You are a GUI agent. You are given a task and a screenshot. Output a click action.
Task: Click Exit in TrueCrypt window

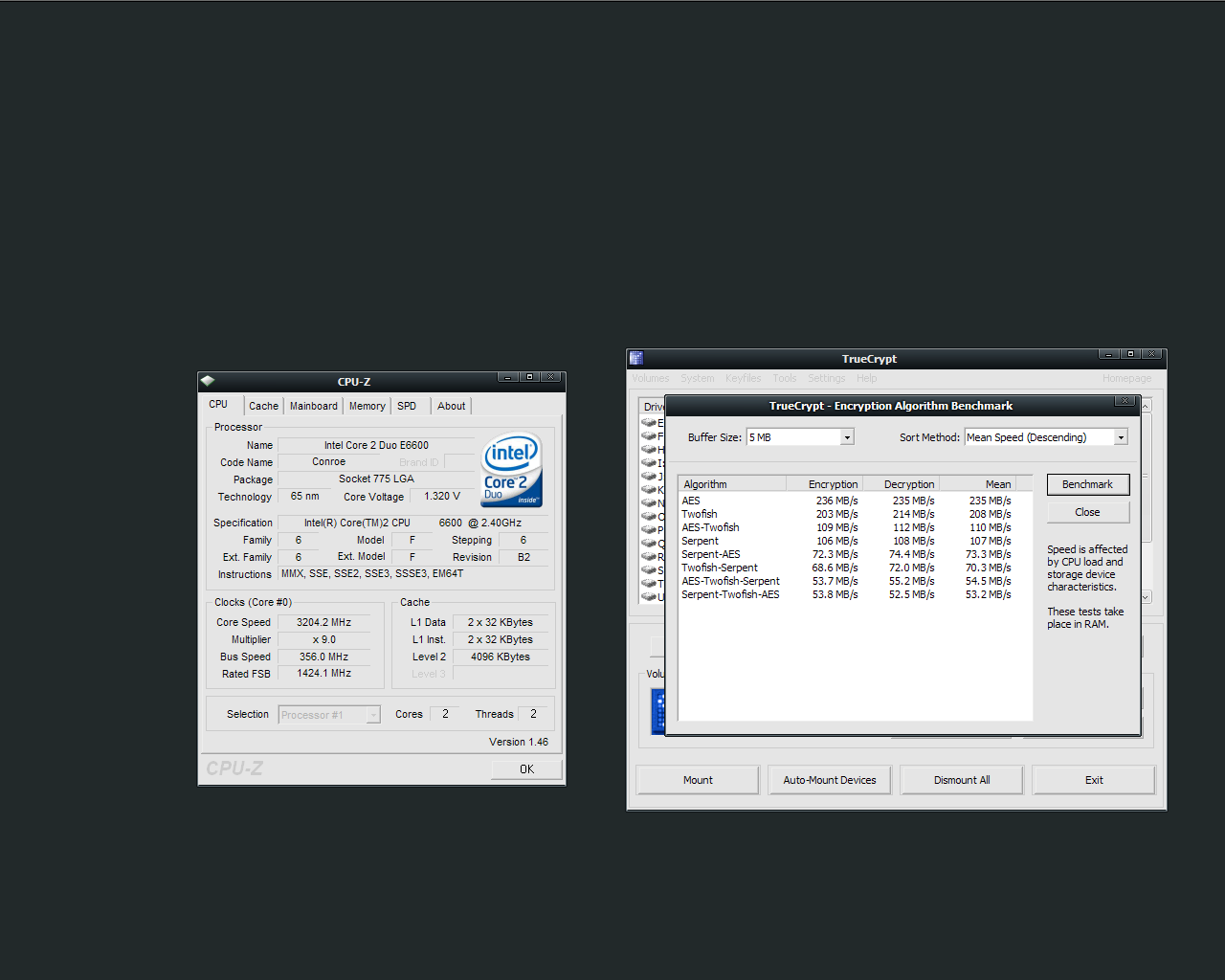(x=1094, y=780)
